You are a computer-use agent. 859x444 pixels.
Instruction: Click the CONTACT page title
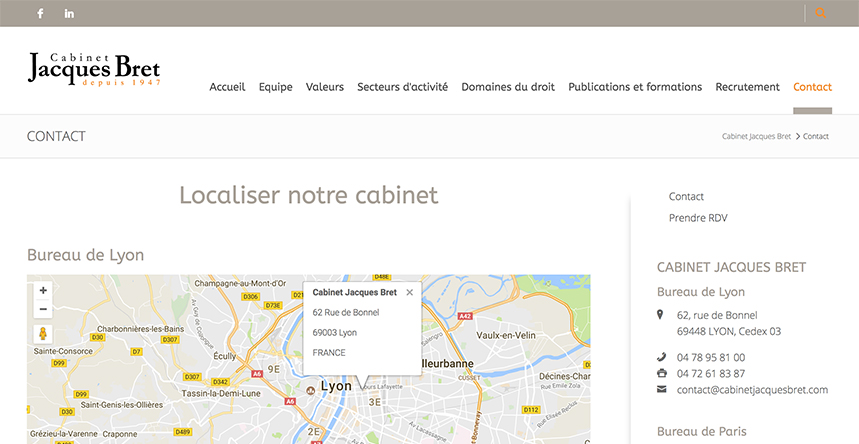pyautogui.click(x=56, y=136)
